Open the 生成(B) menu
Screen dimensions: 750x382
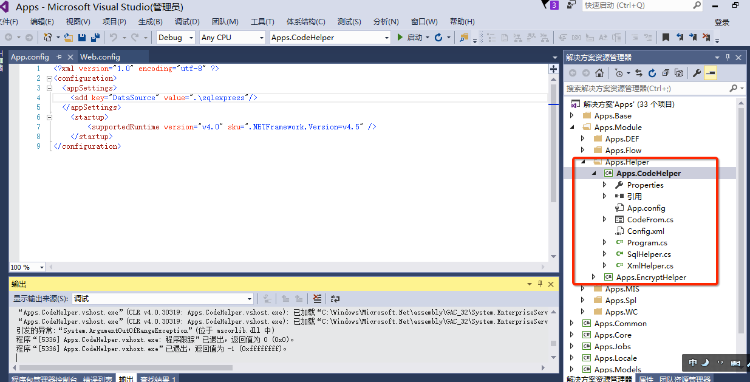coord(150,22)
